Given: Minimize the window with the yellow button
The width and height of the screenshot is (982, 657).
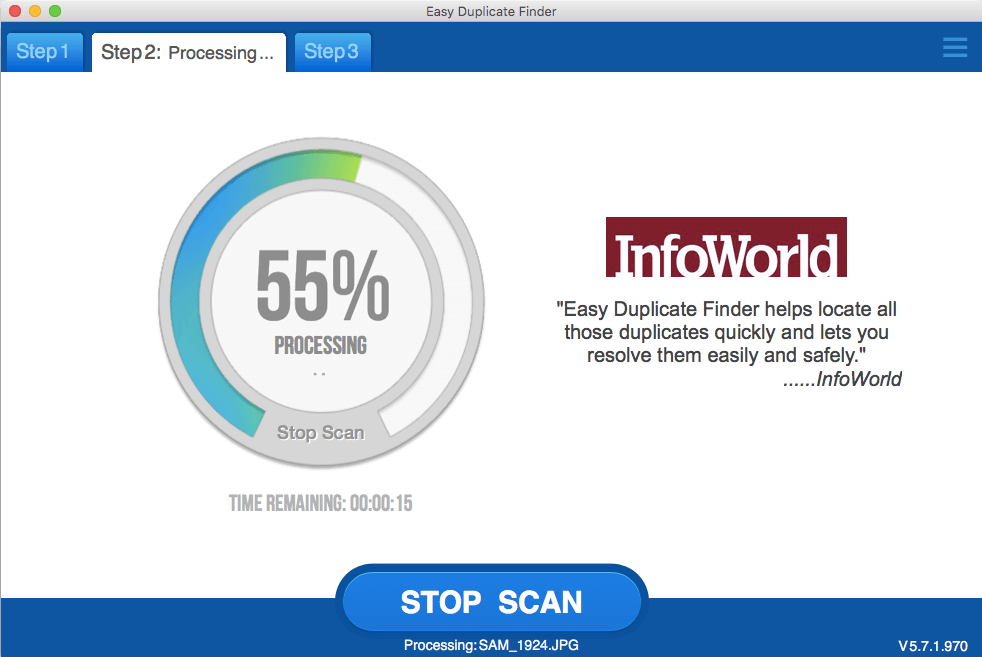Looking at the screenshot, I should [35, 11].
